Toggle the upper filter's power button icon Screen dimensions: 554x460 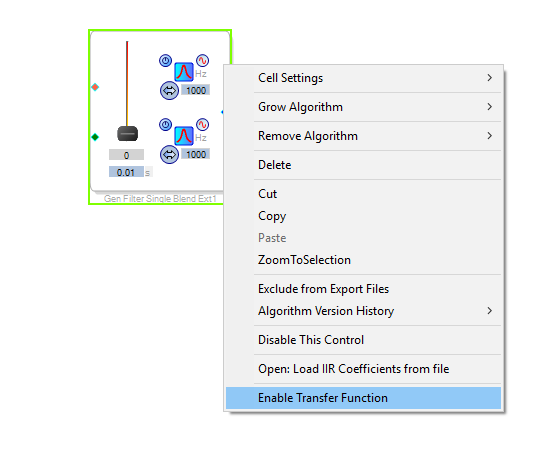(x=165, y=60)
